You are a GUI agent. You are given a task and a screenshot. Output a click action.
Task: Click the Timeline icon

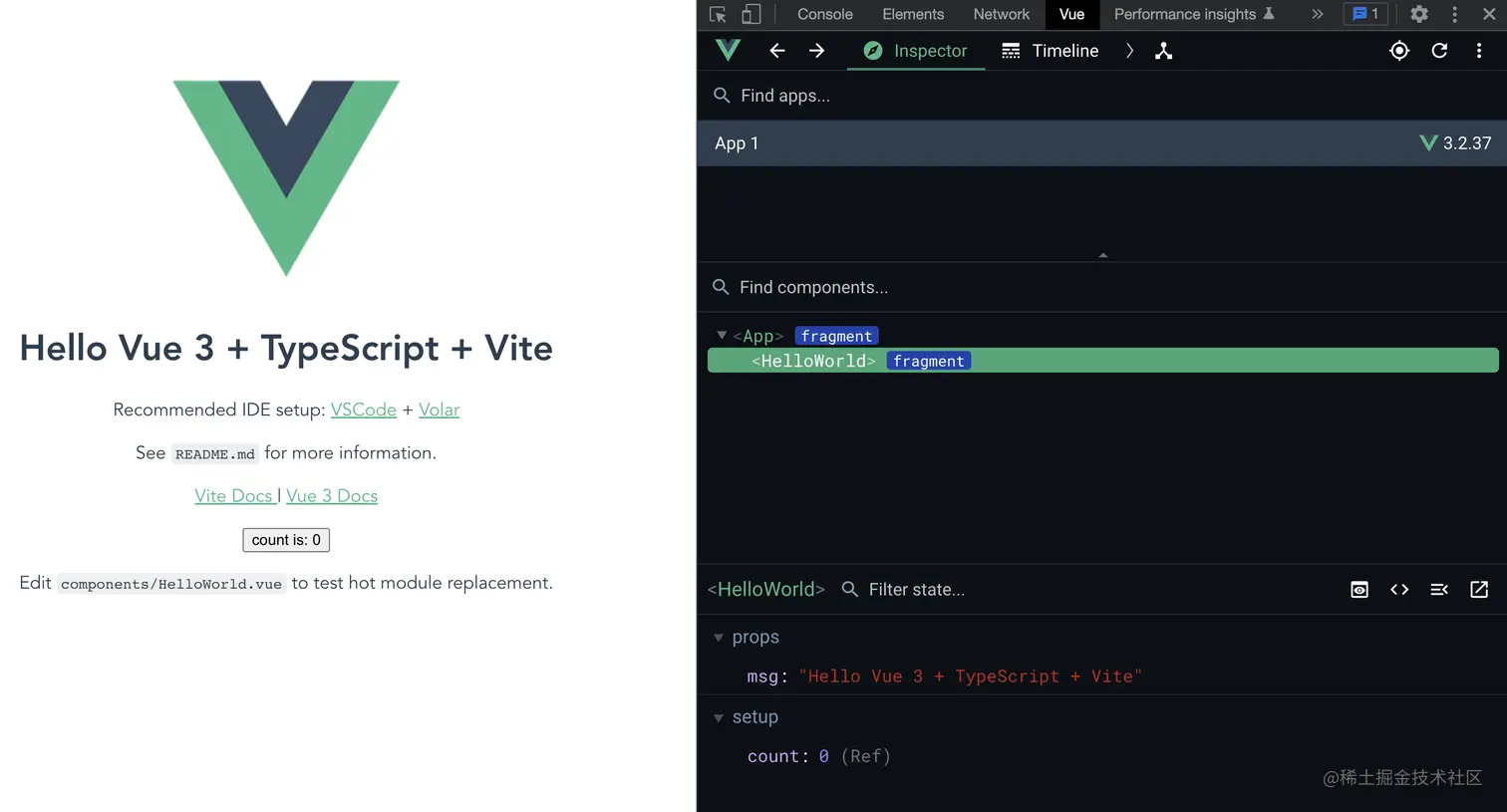(x=1011, y=51)
